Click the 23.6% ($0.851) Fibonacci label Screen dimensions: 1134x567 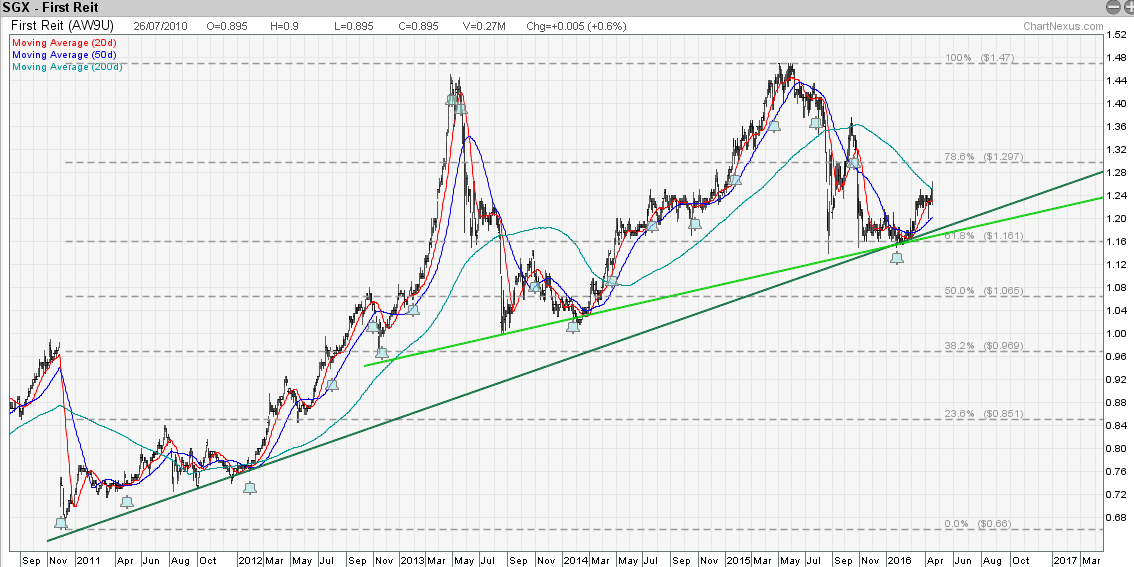[x=983, y=414]
